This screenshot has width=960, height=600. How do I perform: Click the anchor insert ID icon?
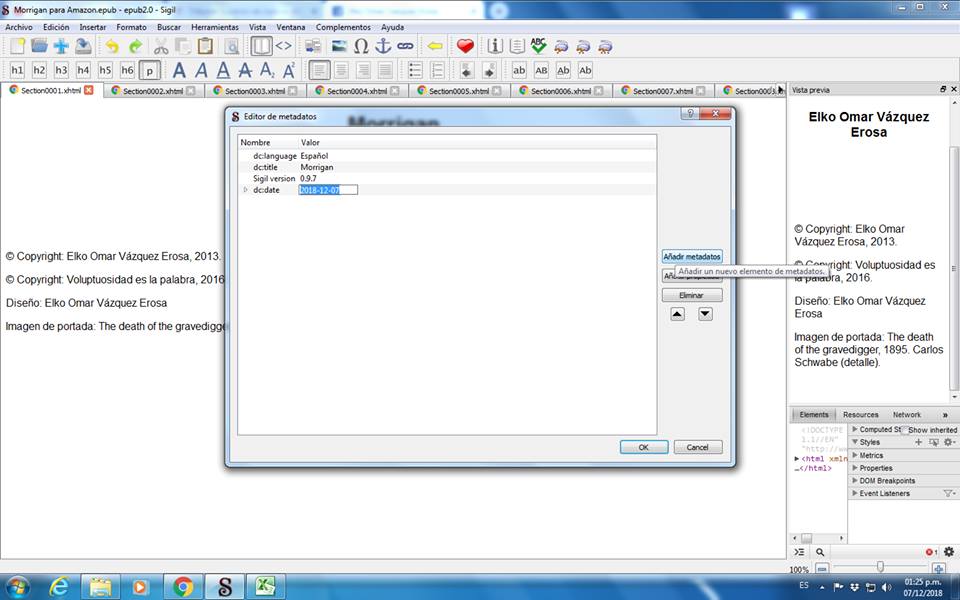(x=383, y=46)
